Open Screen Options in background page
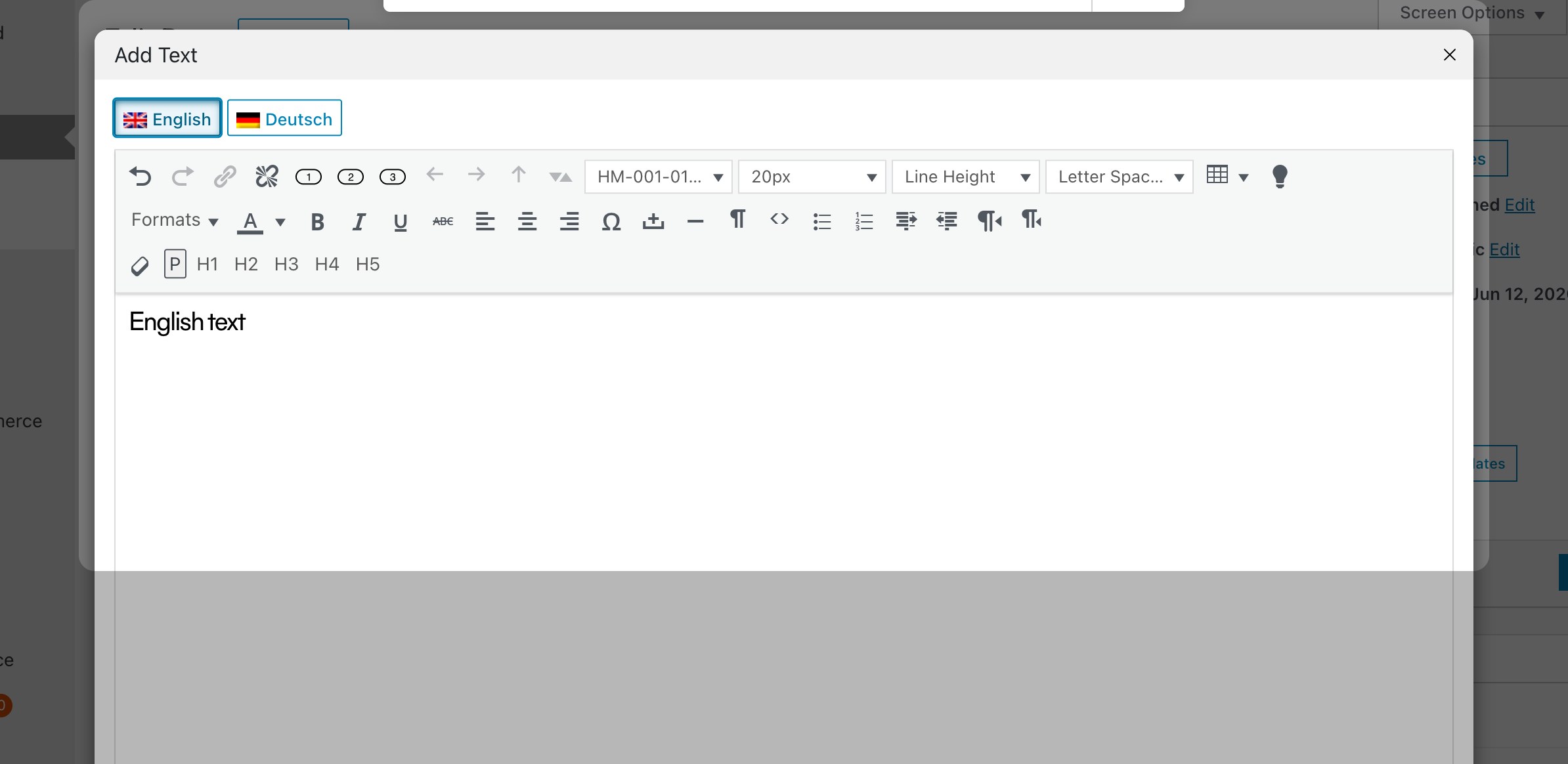Image resolution: width=1568 pixels, height=764 pixels. click(1472, 13)
